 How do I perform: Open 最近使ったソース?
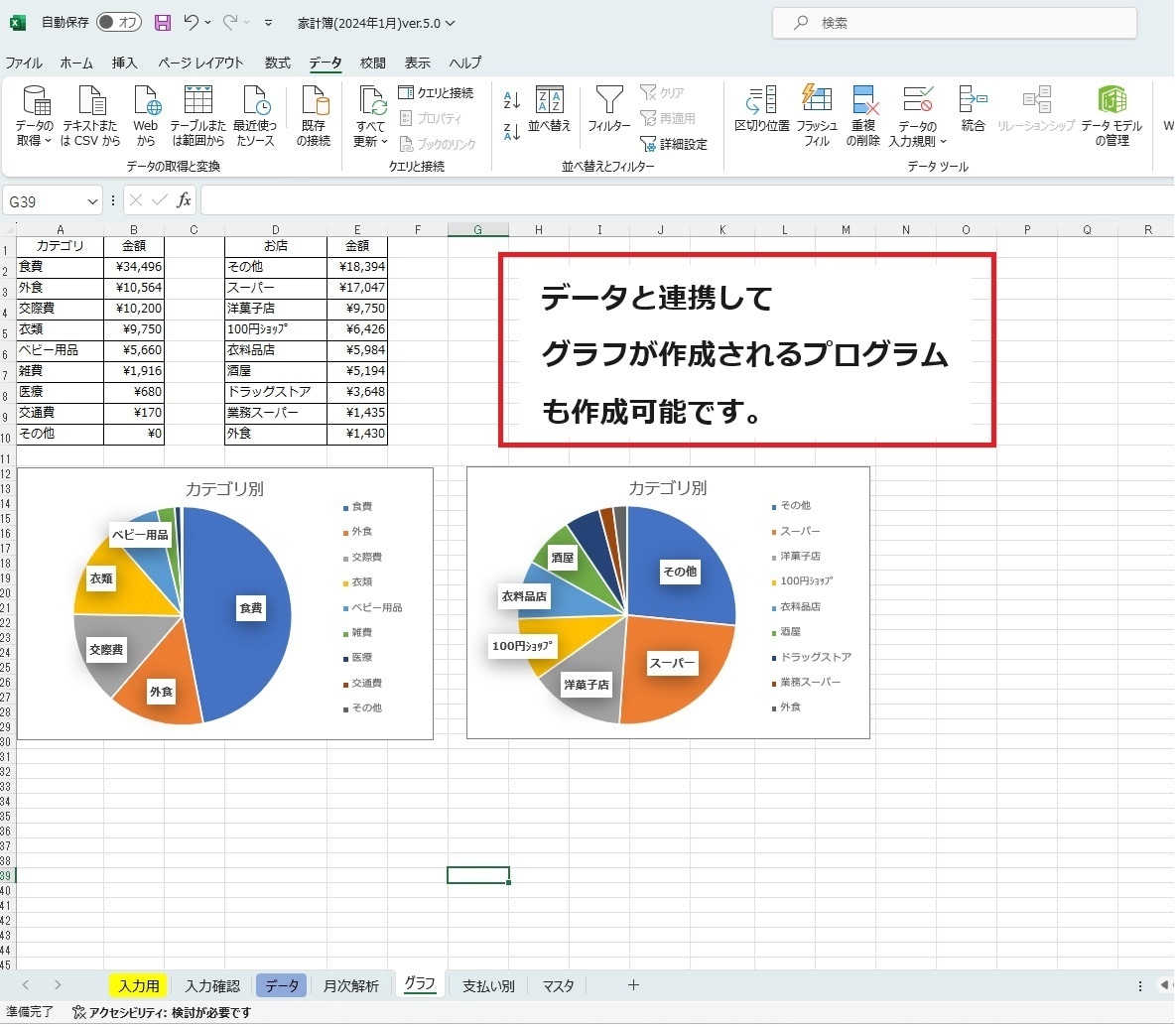tap(255, 115)
